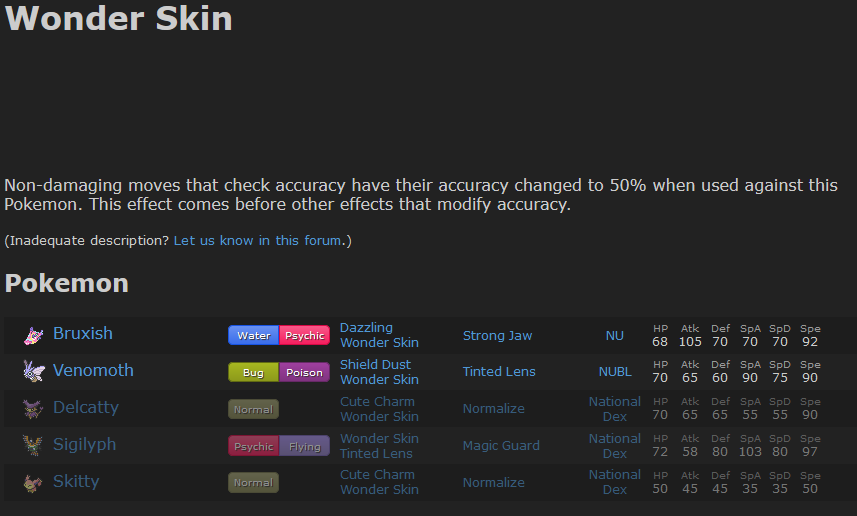
Task: View the Tinted Lens ability for Venomoth
Action: (x=499, y=372)
